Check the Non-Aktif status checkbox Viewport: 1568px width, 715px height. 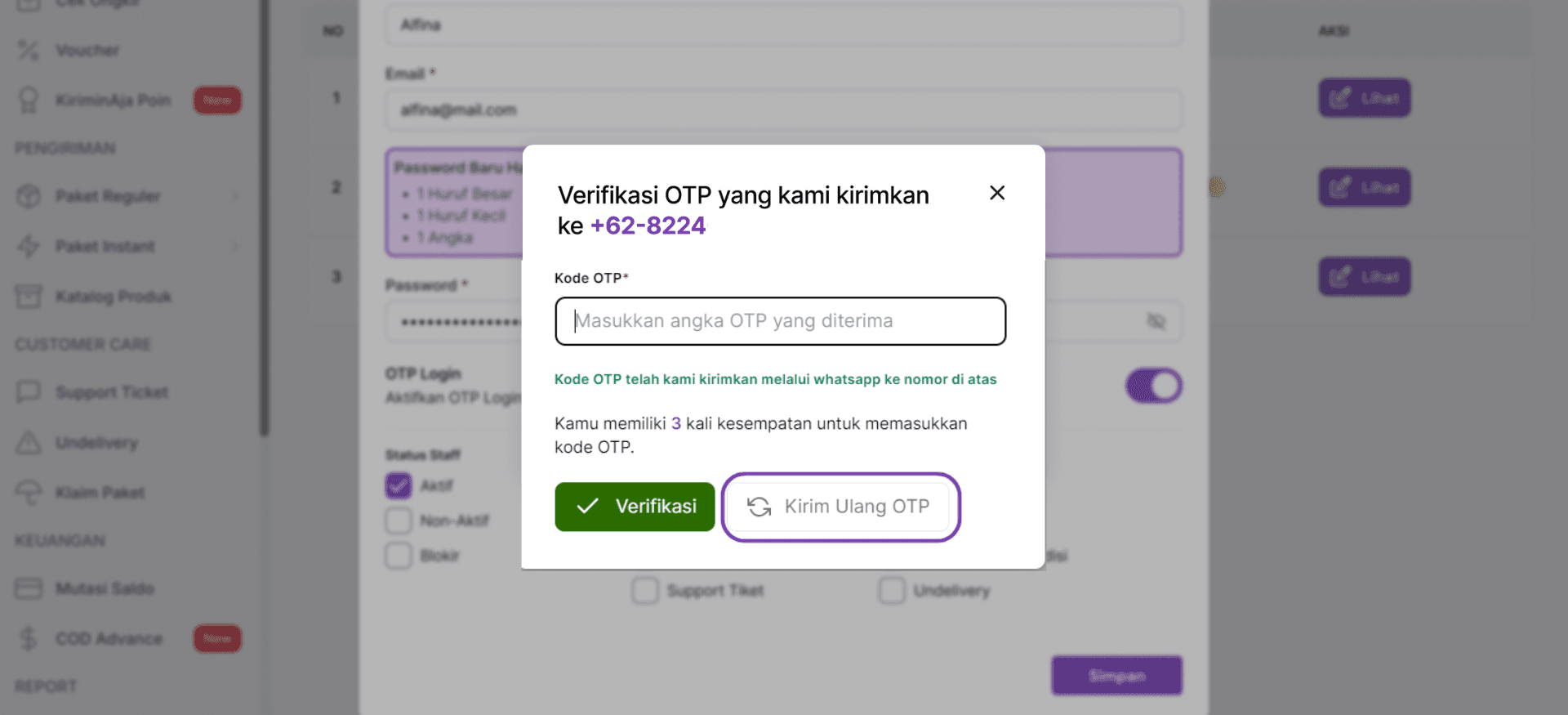(x=399, y=521)
